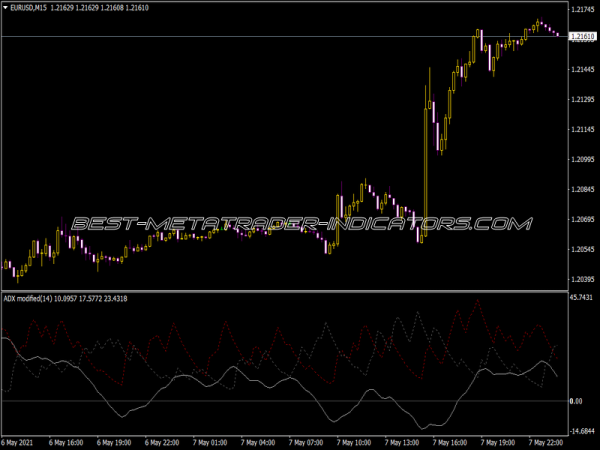The image size is (600, 450).
Task: Click the -14.6684 indicator scale value
Action: 582,431
